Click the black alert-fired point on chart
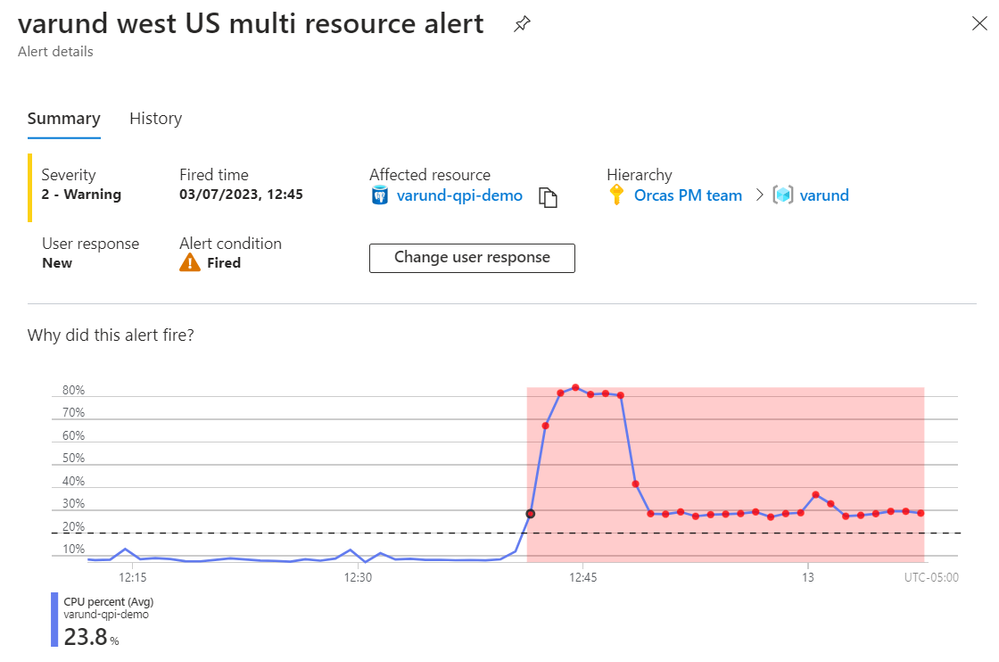Image resolution: width=999 pixels, height=662 pixels. (530, 513)
